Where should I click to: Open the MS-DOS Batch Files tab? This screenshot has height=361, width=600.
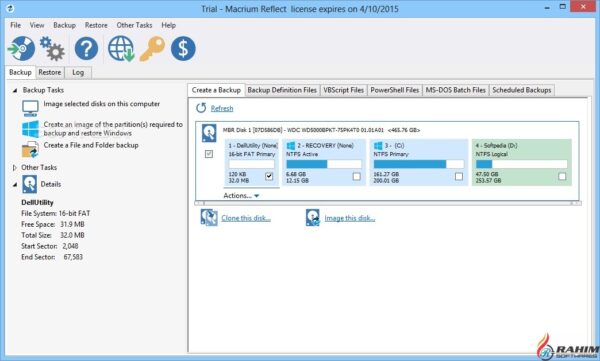point(455,90)
